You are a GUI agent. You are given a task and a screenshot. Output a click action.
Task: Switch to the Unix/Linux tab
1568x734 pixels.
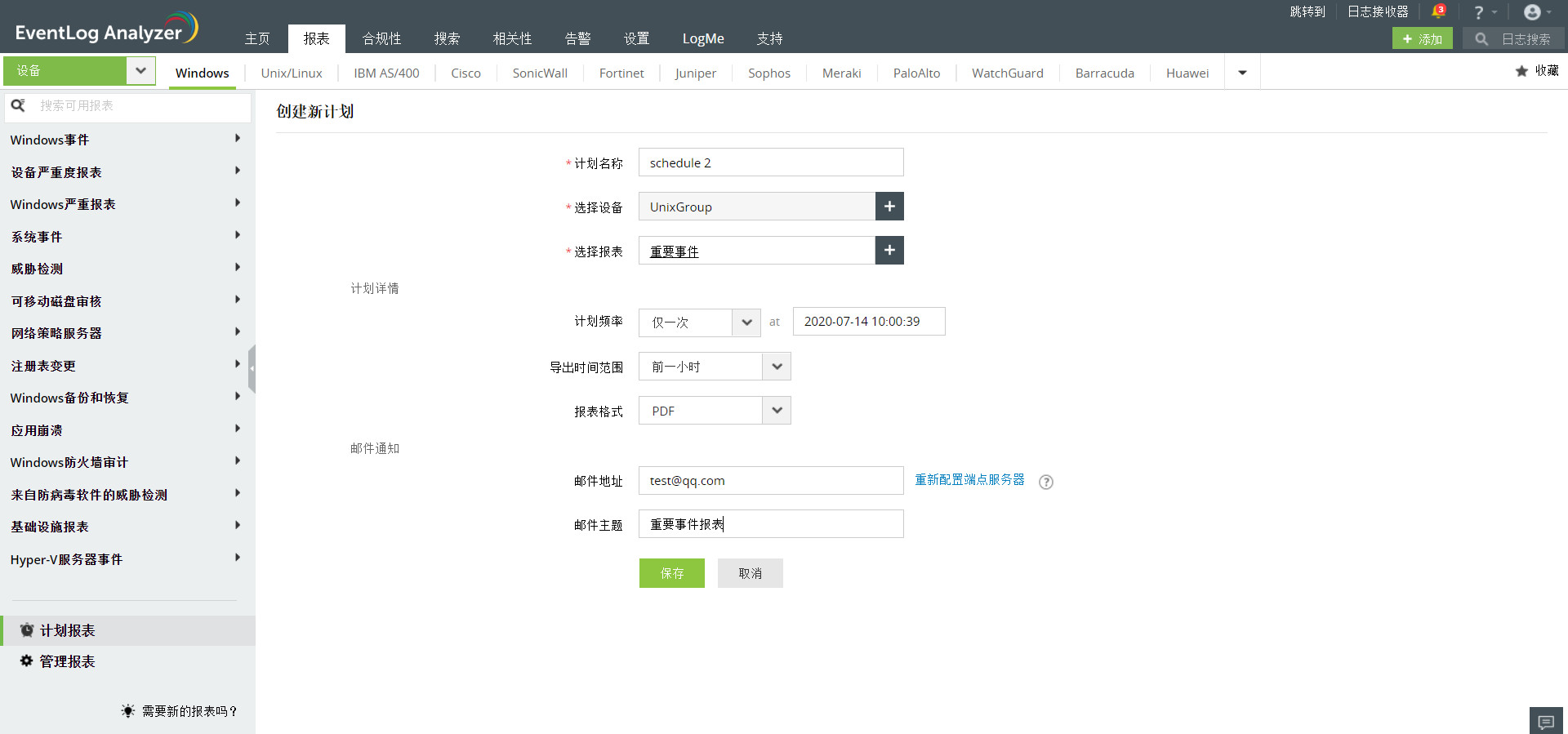click(292, 73)
